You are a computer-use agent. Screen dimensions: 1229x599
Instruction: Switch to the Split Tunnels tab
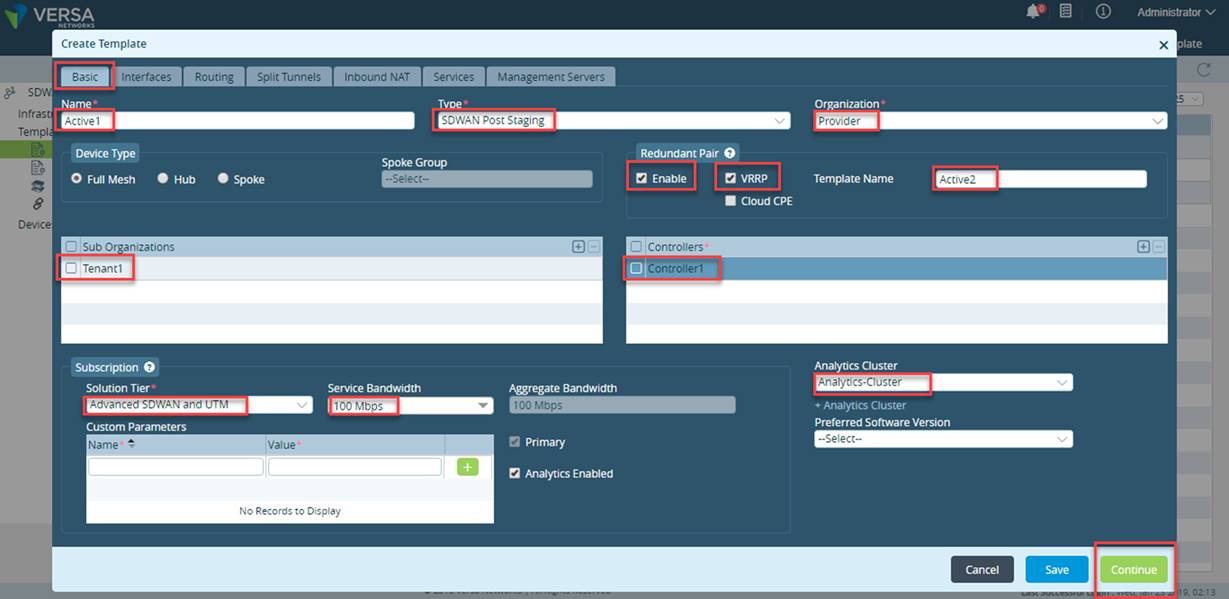[x=289, y=77]
